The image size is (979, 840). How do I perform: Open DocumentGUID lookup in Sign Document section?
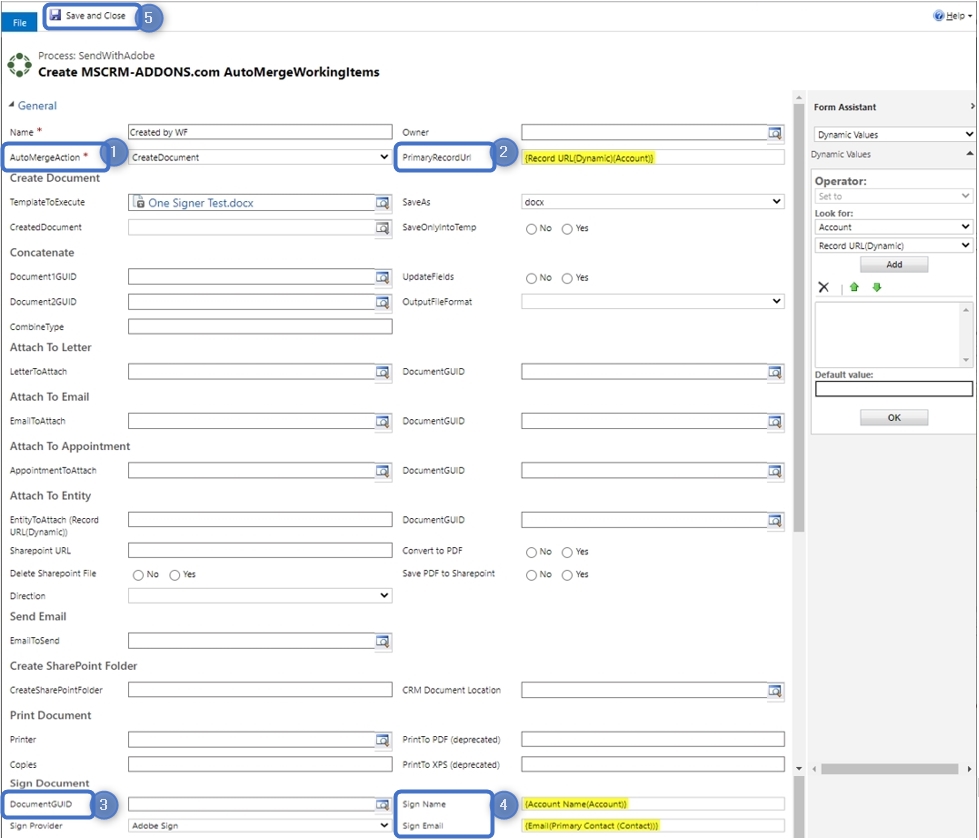click(x=382, y=805)
